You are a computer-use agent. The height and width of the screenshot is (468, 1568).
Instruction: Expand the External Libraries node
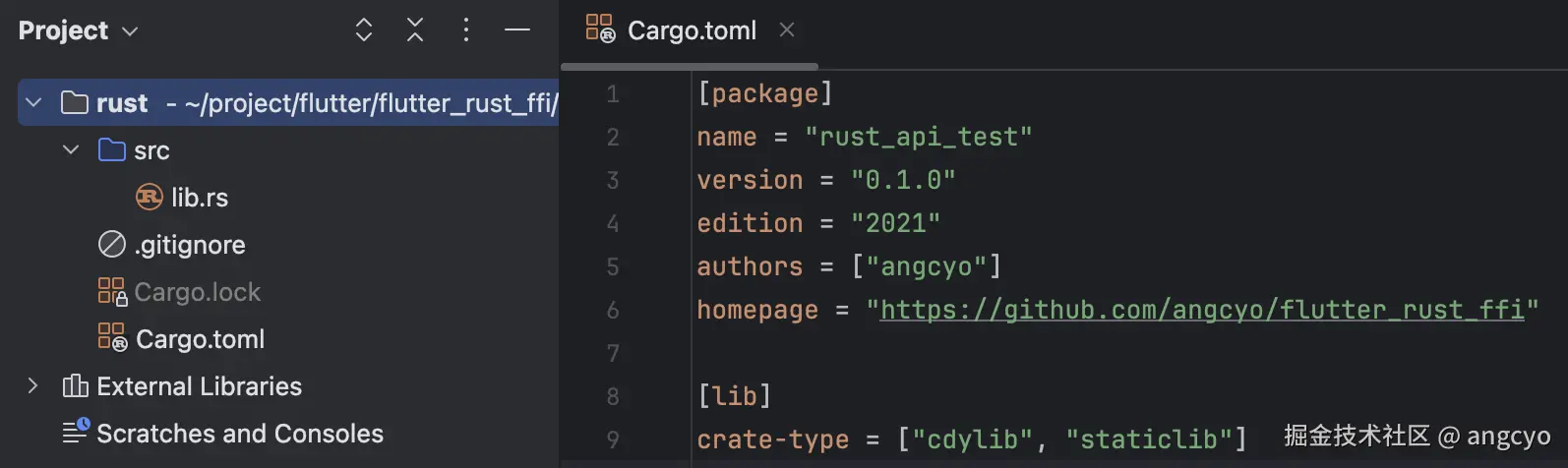click(33, 385)
